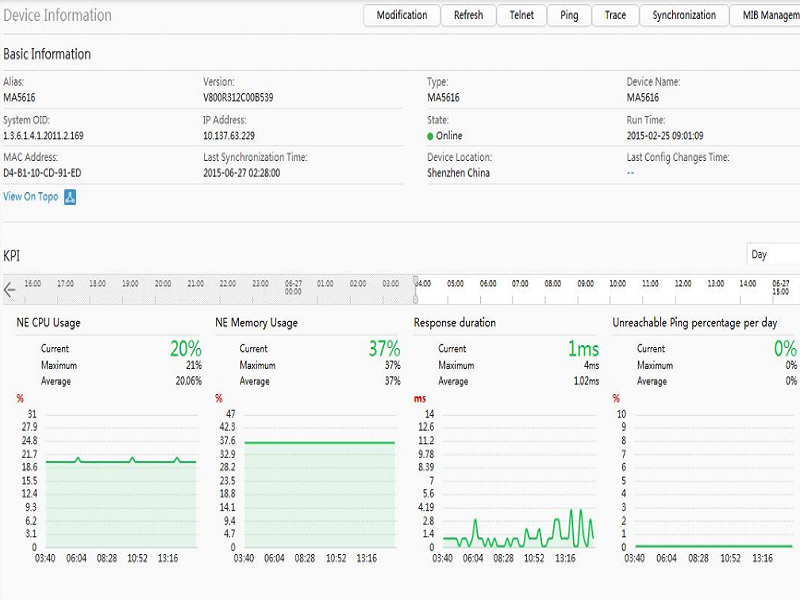Open topology view icon beside View On Topo
Viewport: 800px width, 600px height.
[70, 197]
